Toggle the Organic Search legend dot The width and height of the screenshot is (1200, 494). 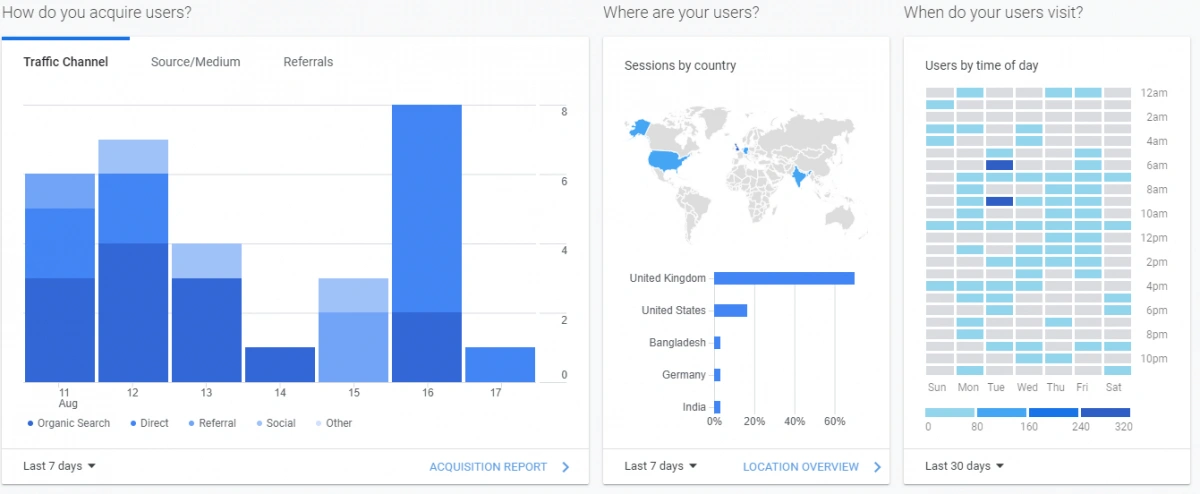(30, 424)
